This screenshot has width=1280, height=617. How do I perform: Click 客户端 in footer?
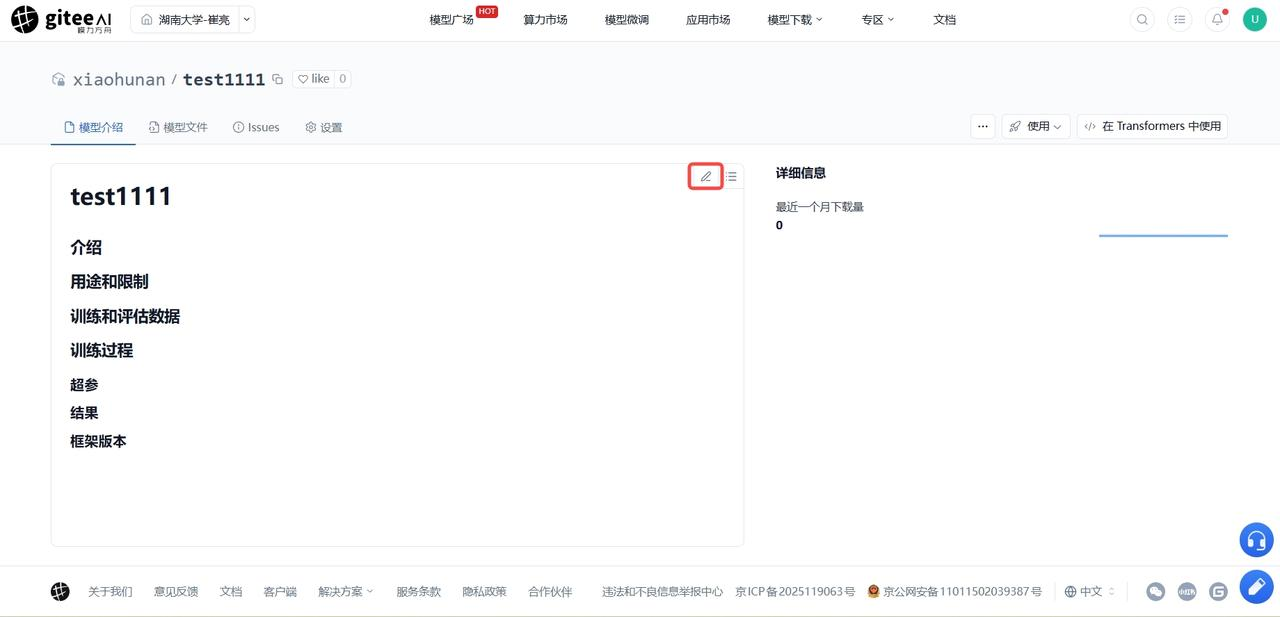click(x=280, y=591)
